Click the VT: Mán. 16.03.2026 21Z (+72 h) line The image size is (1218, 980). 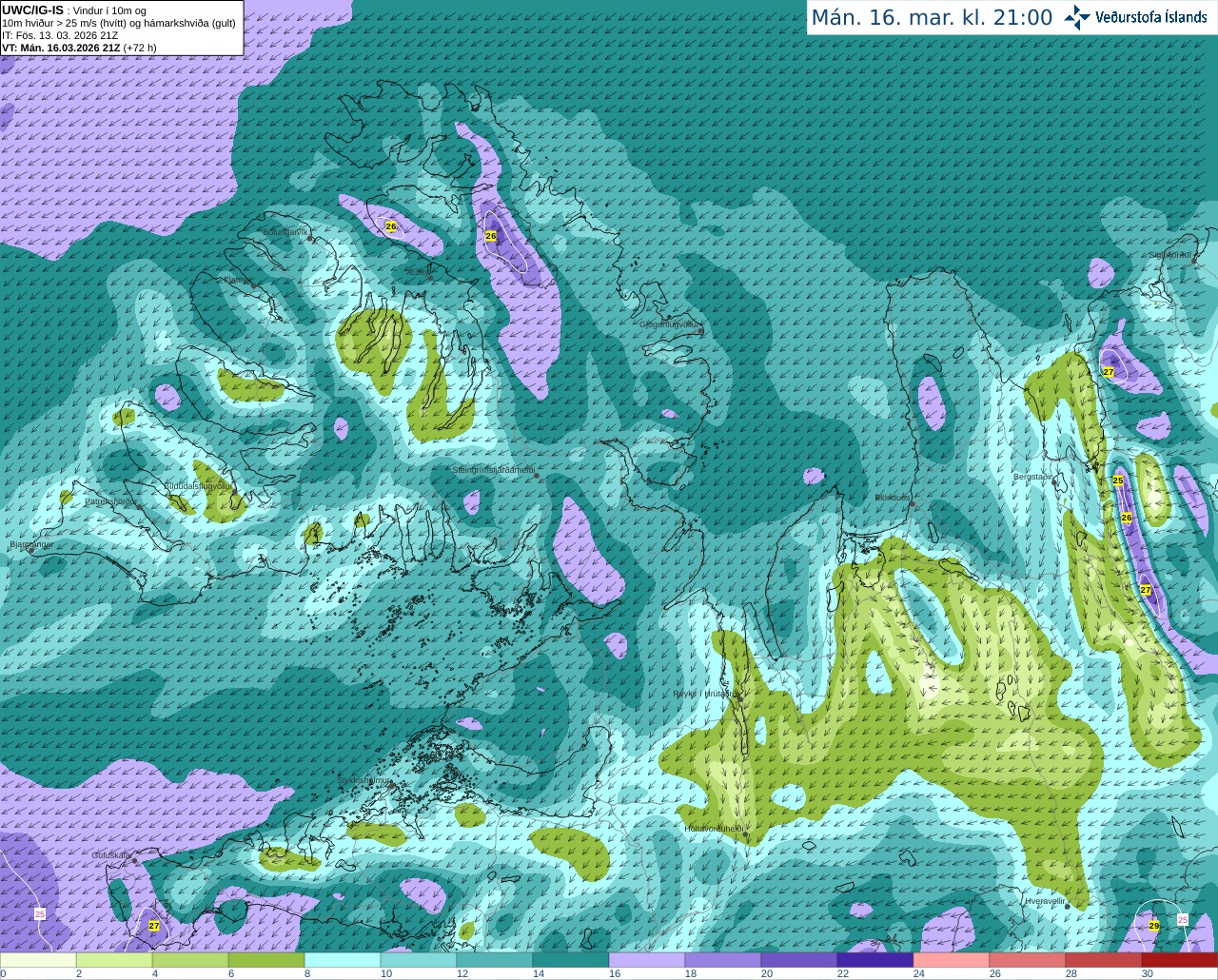[79, 48]
